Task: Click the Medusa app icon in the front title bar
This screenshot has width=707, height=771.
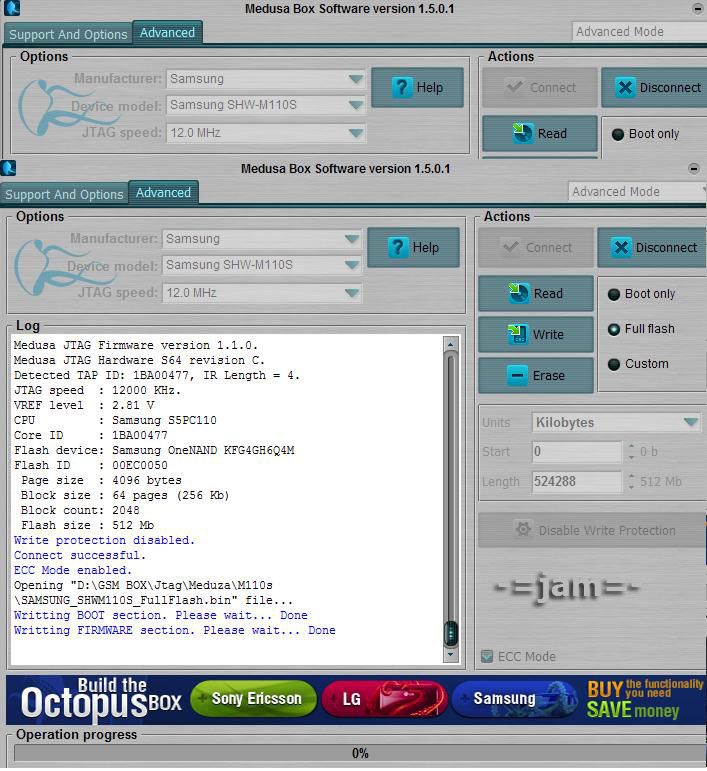Action: [x=8, y=168]
